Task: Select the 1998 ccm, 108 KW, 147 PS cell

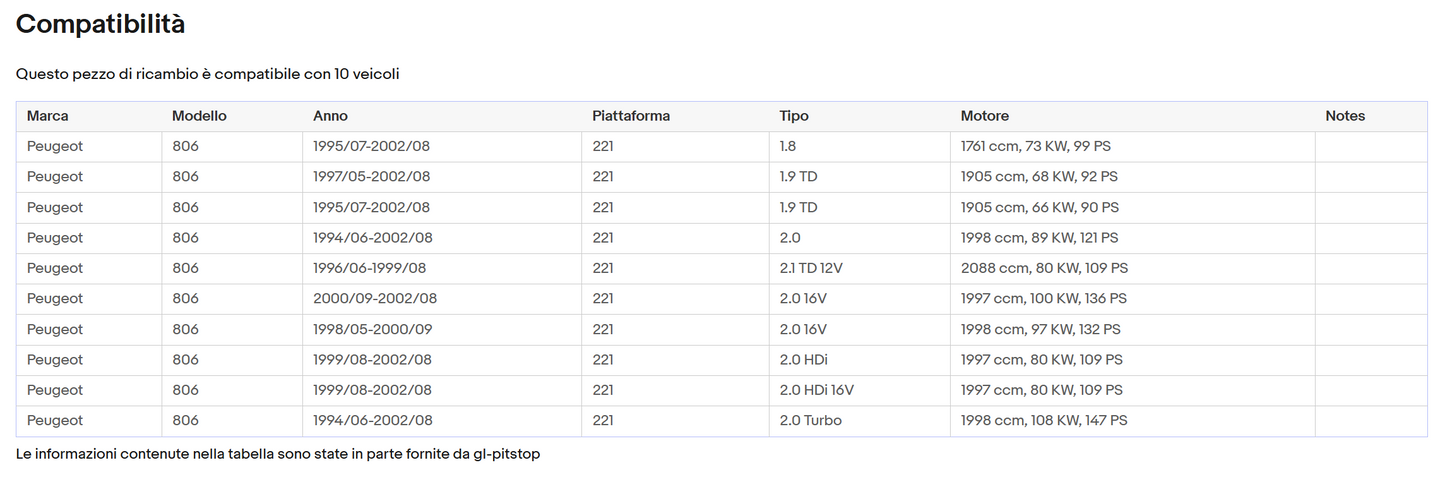Action: tap(1044, 421)
